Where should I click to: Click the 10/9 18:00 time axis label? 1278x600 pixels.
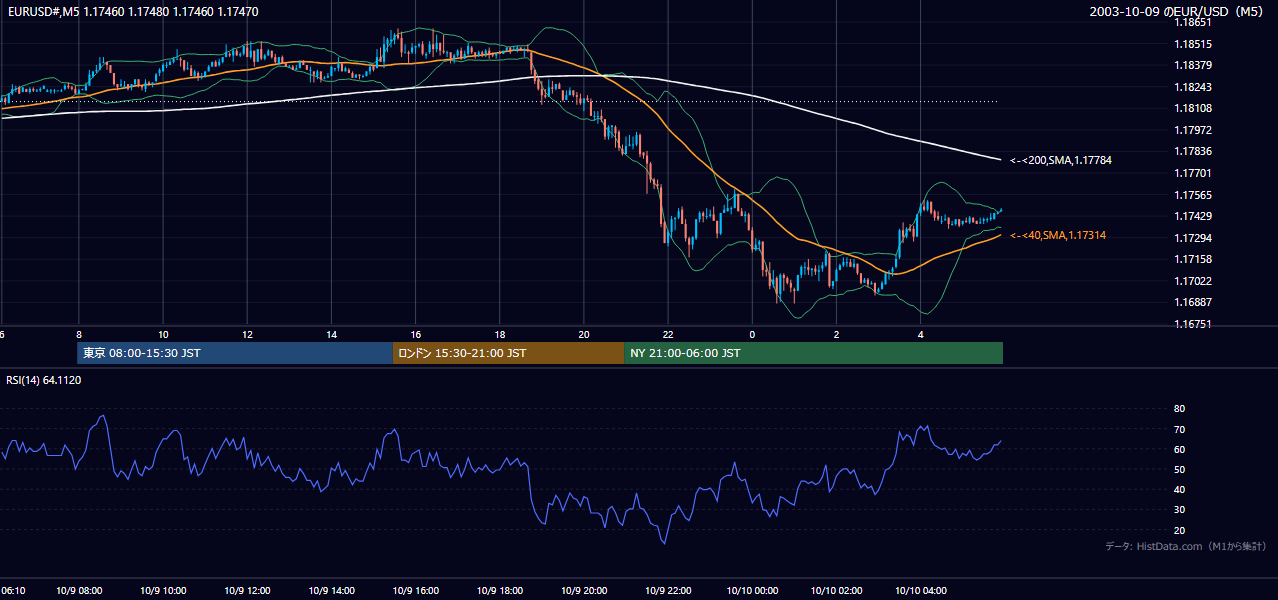tap(500, 590)
